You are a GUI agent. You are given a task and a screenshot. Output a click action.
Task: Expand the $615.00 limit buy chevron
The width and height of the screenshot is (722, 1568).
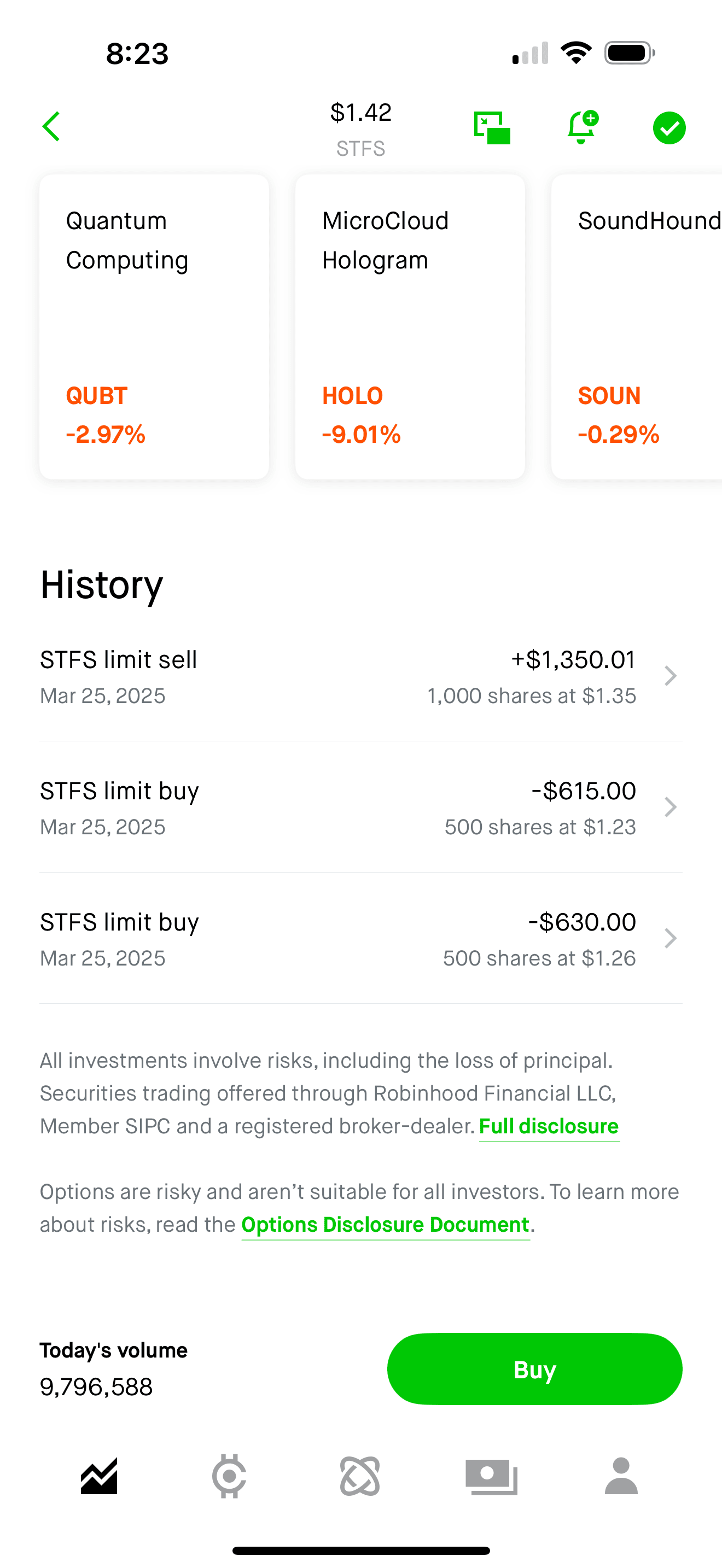point(670,807)
